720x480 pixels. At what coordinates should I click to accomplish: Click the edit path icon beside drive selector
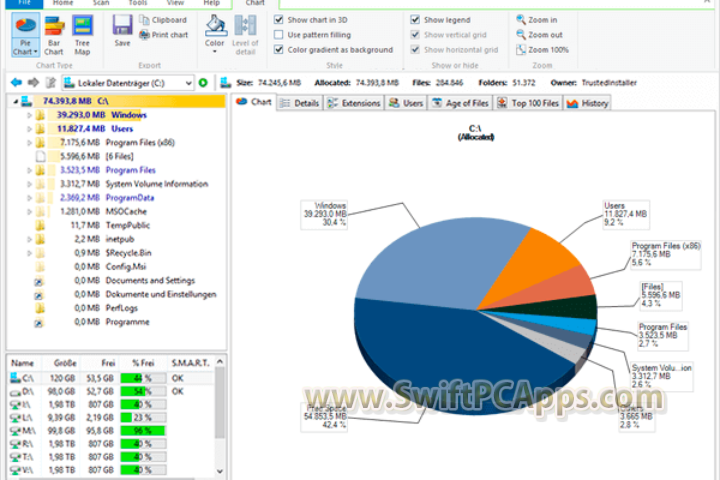point(51,83)
